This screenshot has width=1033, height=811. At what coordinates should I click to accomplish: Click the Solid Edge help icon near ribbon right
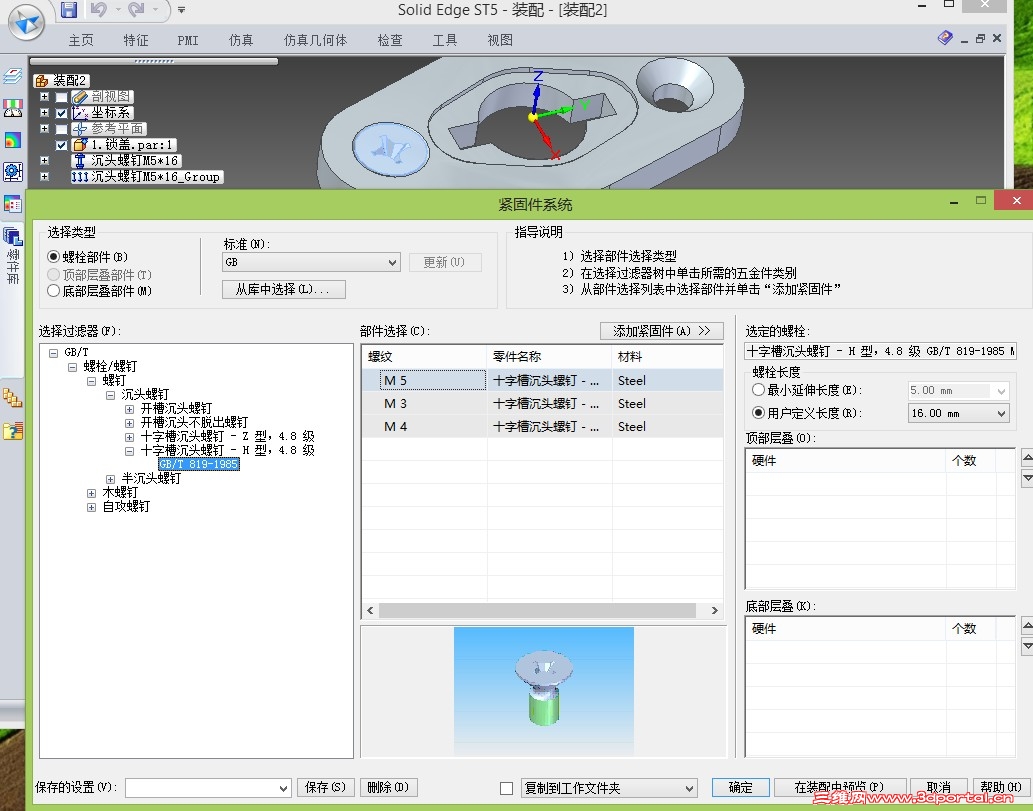[945, 38]
